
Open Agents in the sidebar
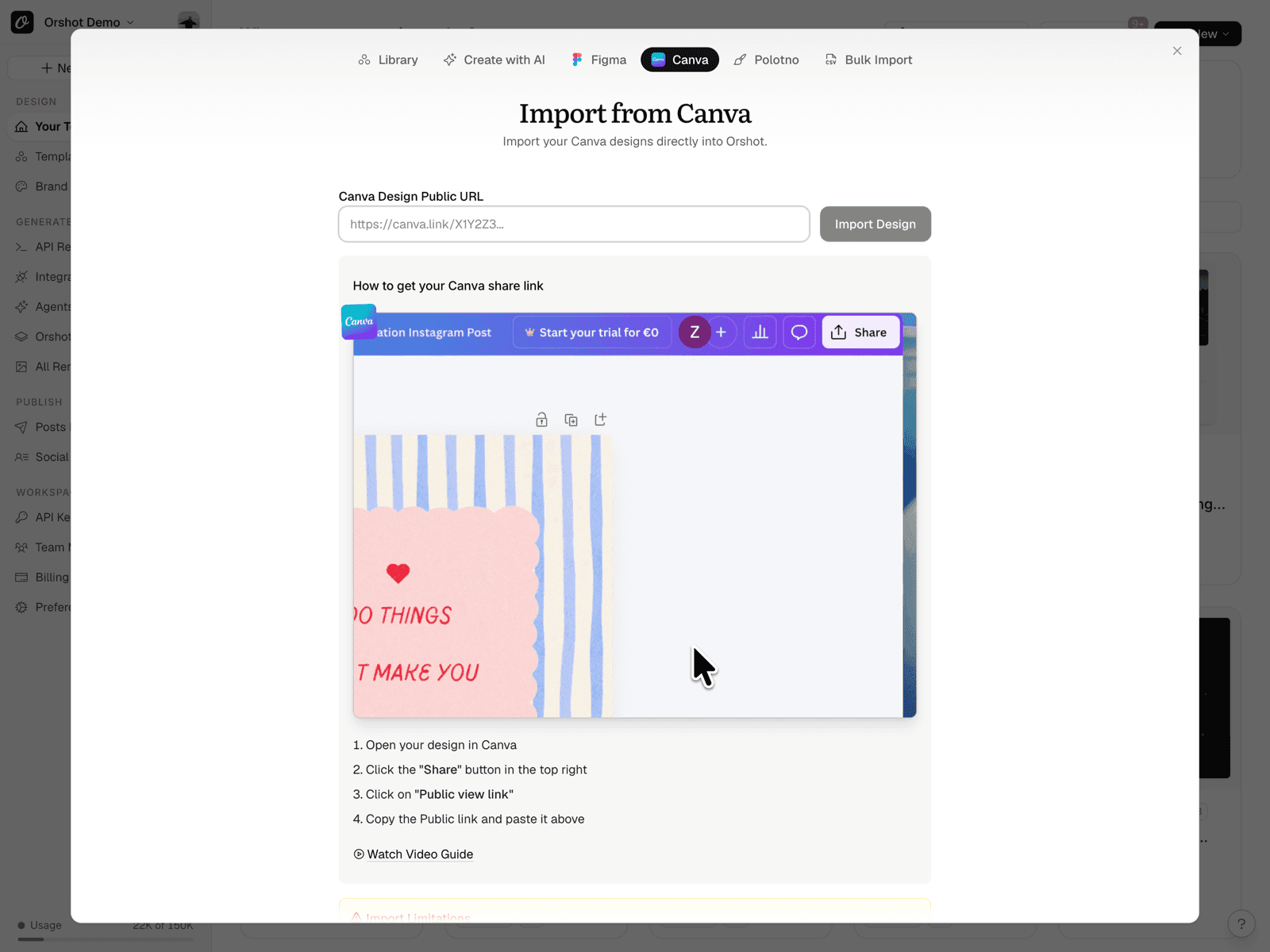(43, 307)
